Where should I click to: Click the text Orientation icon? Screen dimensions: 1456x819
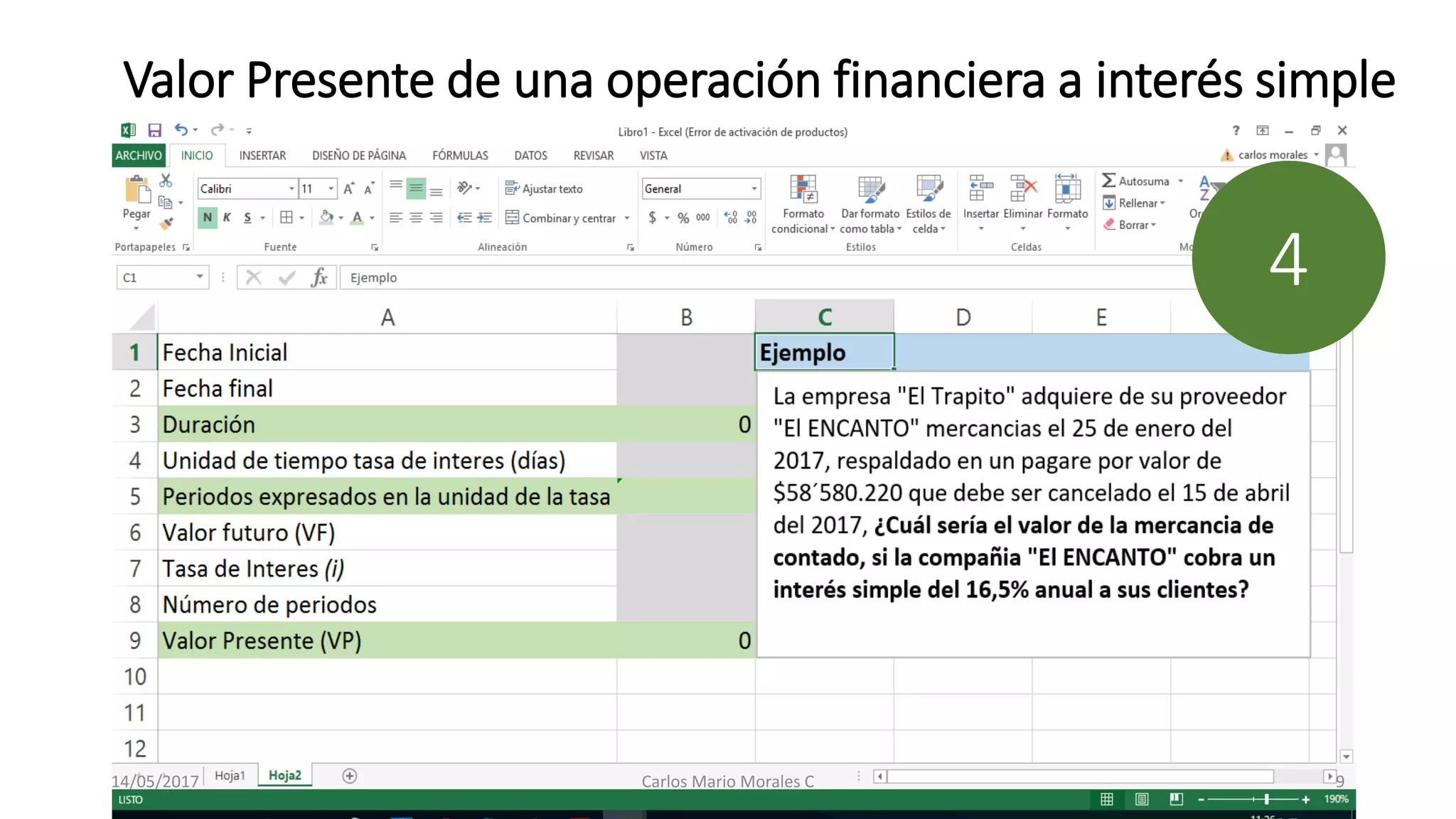click(x=465, y=188)
